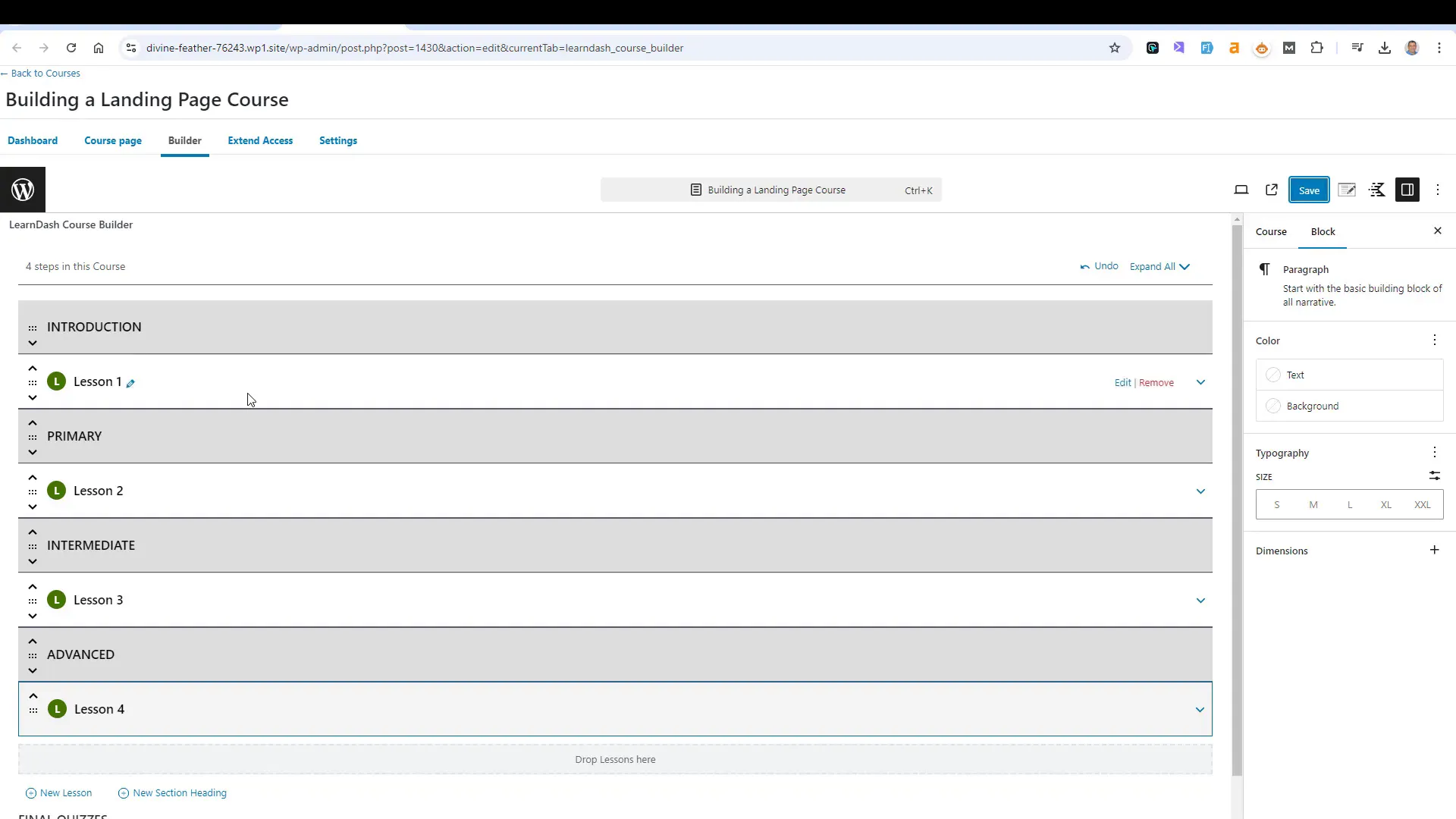Click the Text color swatch in Color panel

click(1273, 374)
